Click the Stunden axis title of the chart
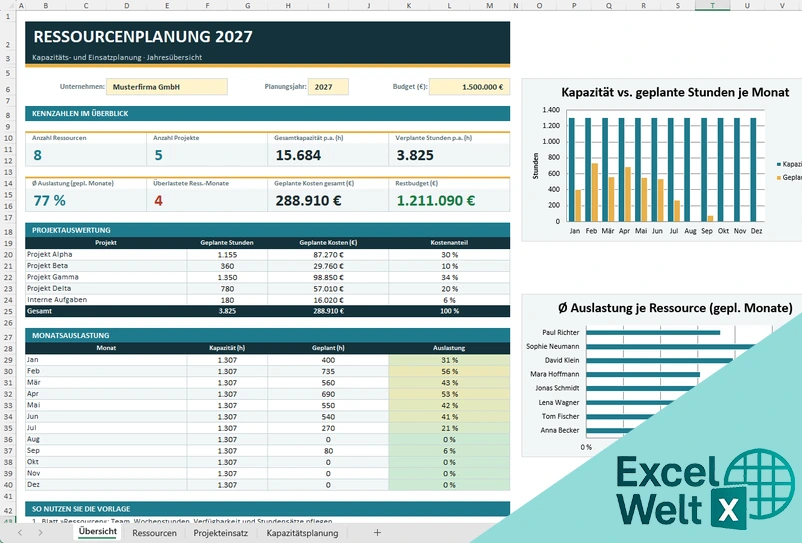 (x=536, y=166)
